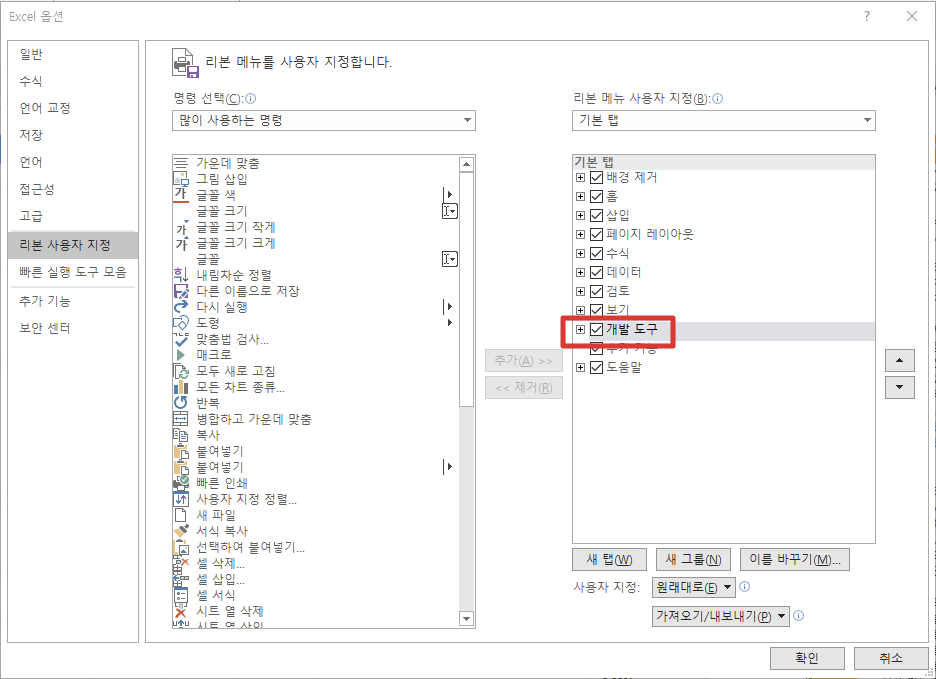Viewport: 936px width, 679px height.
Task: Open the 고급 options category
Action: [x=73, y=216]
